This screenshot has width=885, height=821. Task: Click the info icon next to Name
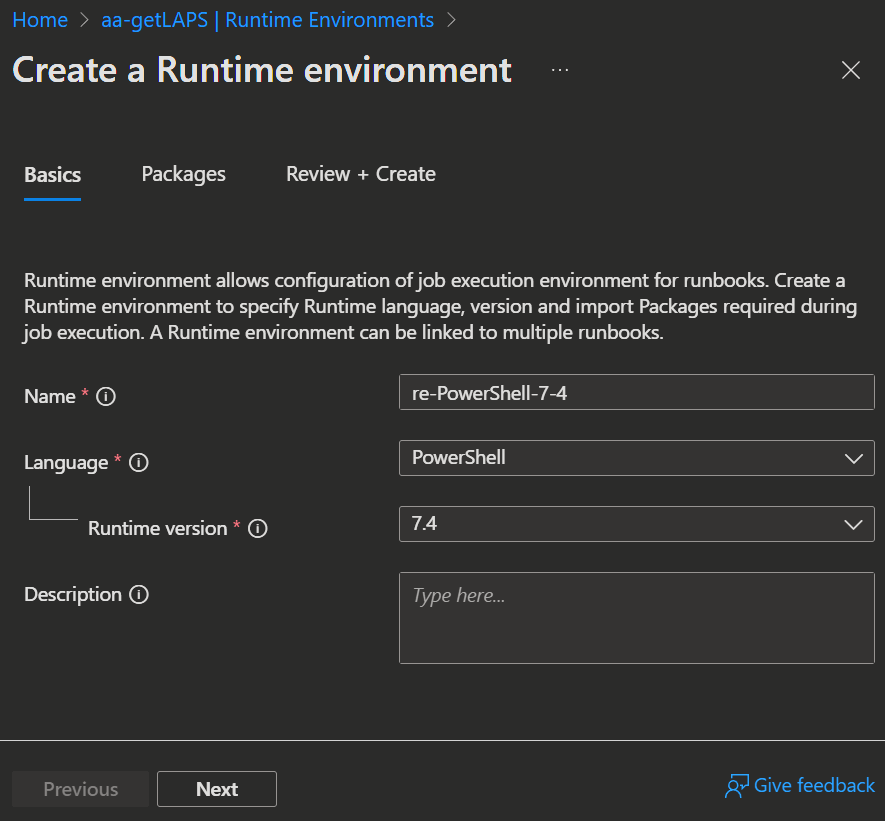[x=106, y=396]
